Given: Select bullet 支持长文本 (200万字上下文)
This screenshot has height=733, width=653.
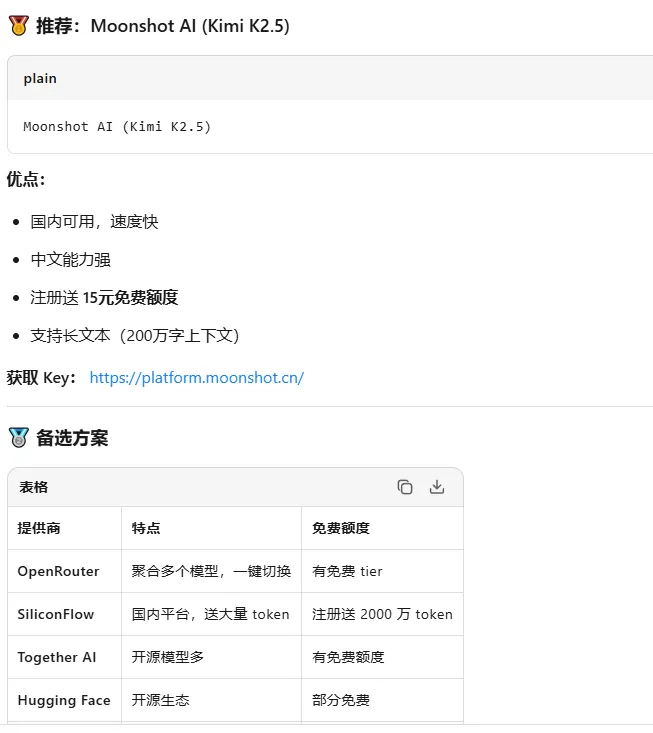Looking at the screenshot, I should tap(135, 336).
